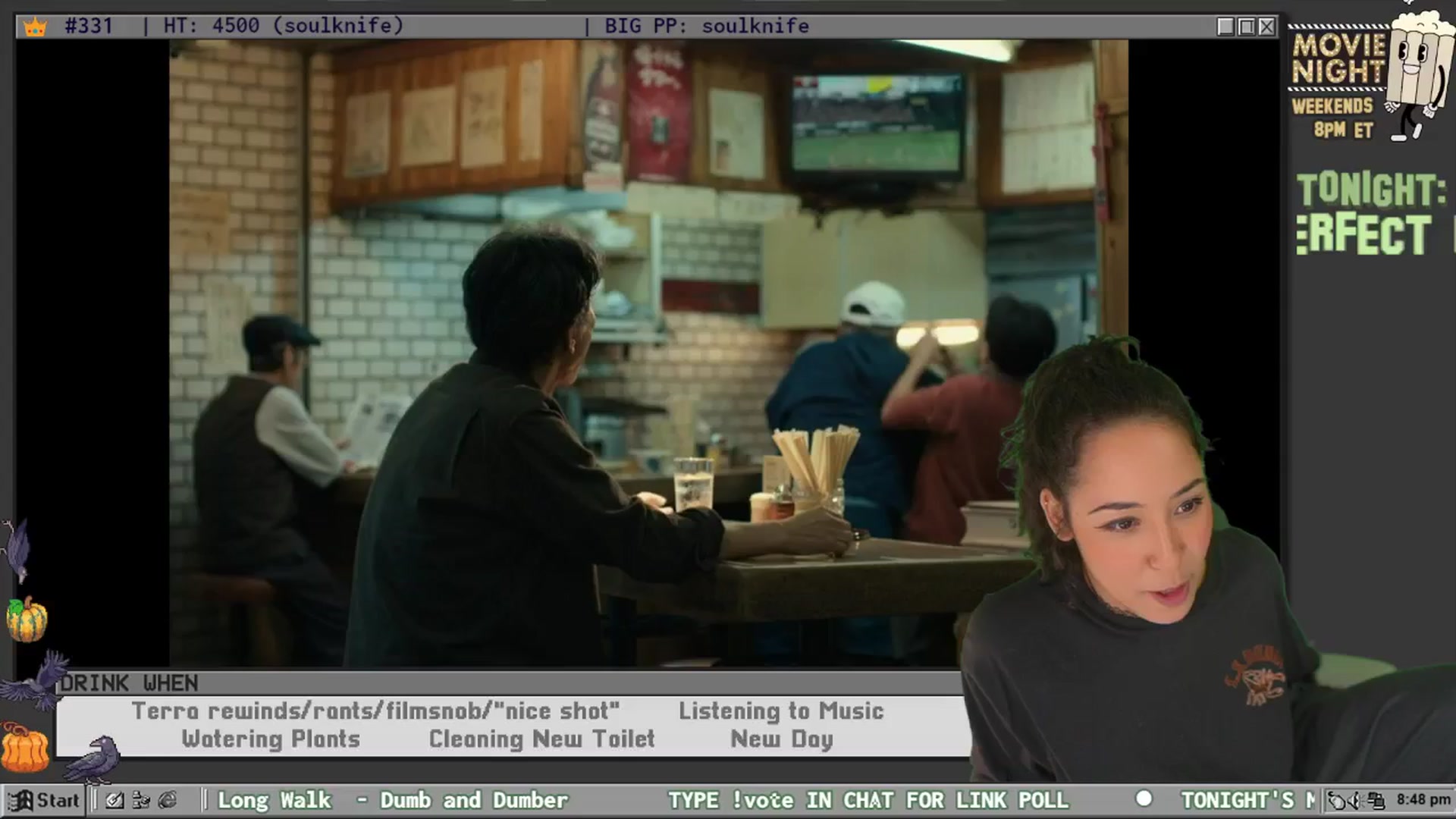Screen dimensions: 1456x819
Task: Launch the Internet Explorer quick launch icon
Action: tap(168, 800)
